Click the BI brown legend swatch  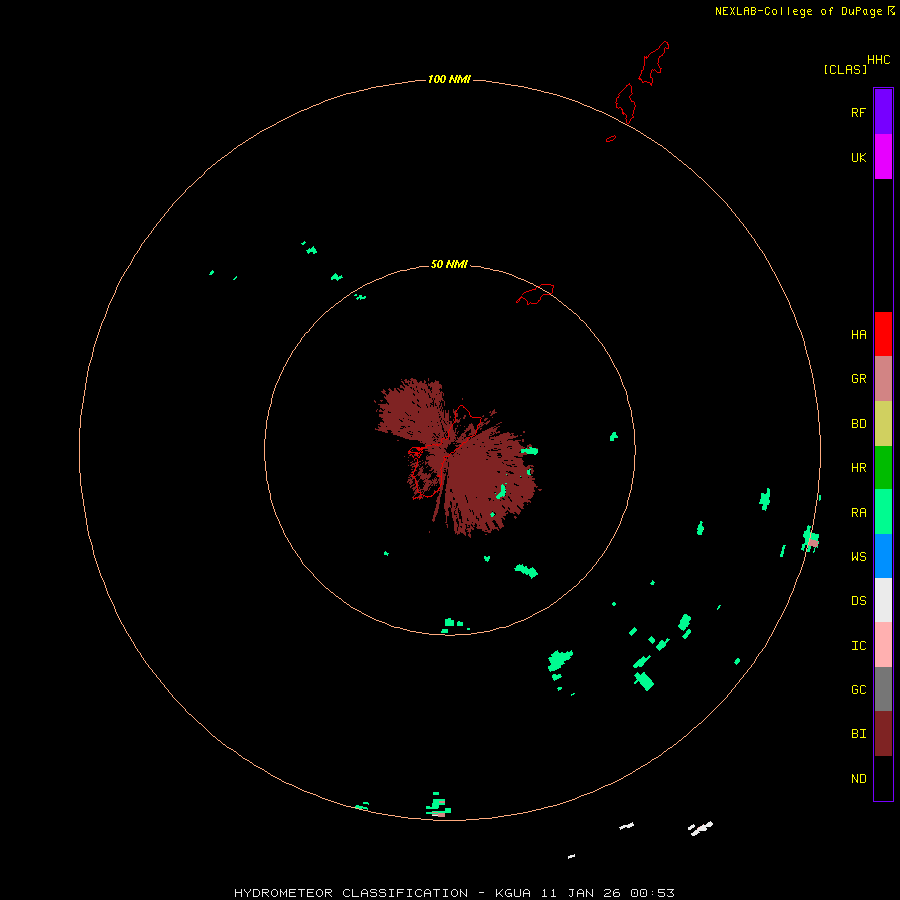coord(883,734)
